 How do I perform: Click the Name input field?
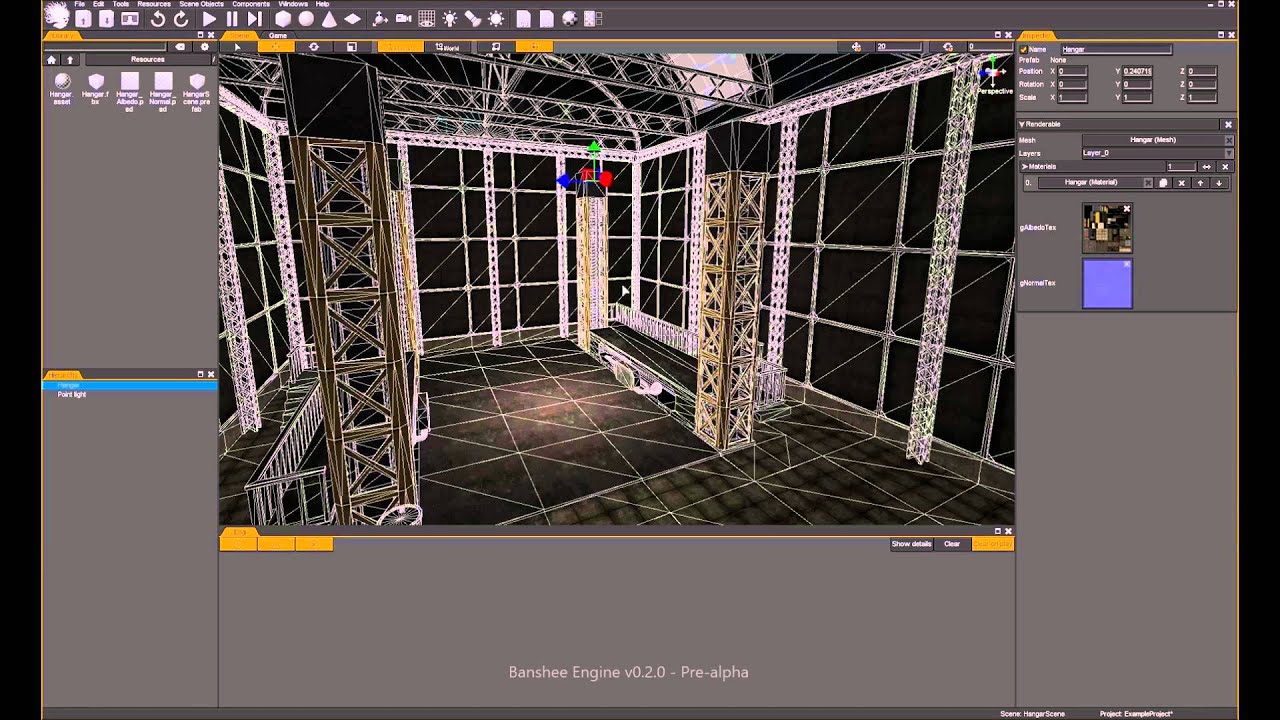[x=1115, y=49]
